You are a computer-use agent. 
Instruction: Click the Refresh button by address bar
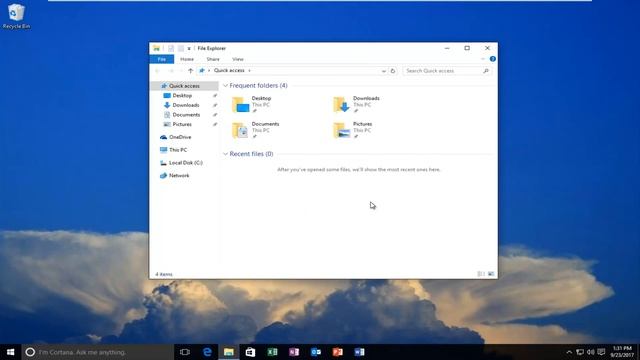click(x=393, y=71)
